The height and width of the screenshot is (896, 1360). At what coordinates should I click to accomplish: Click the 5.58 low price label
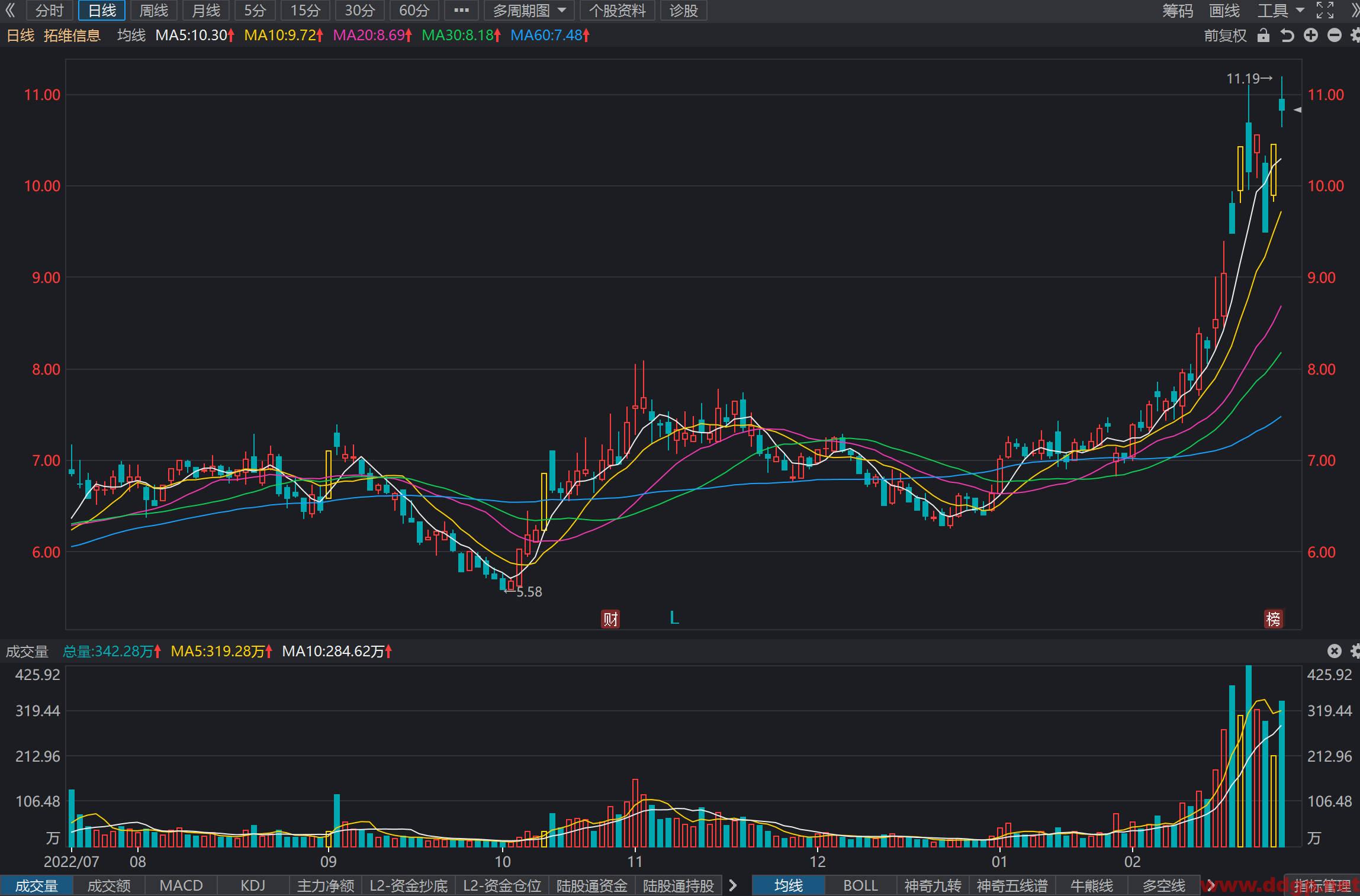(x=523, y=592)
